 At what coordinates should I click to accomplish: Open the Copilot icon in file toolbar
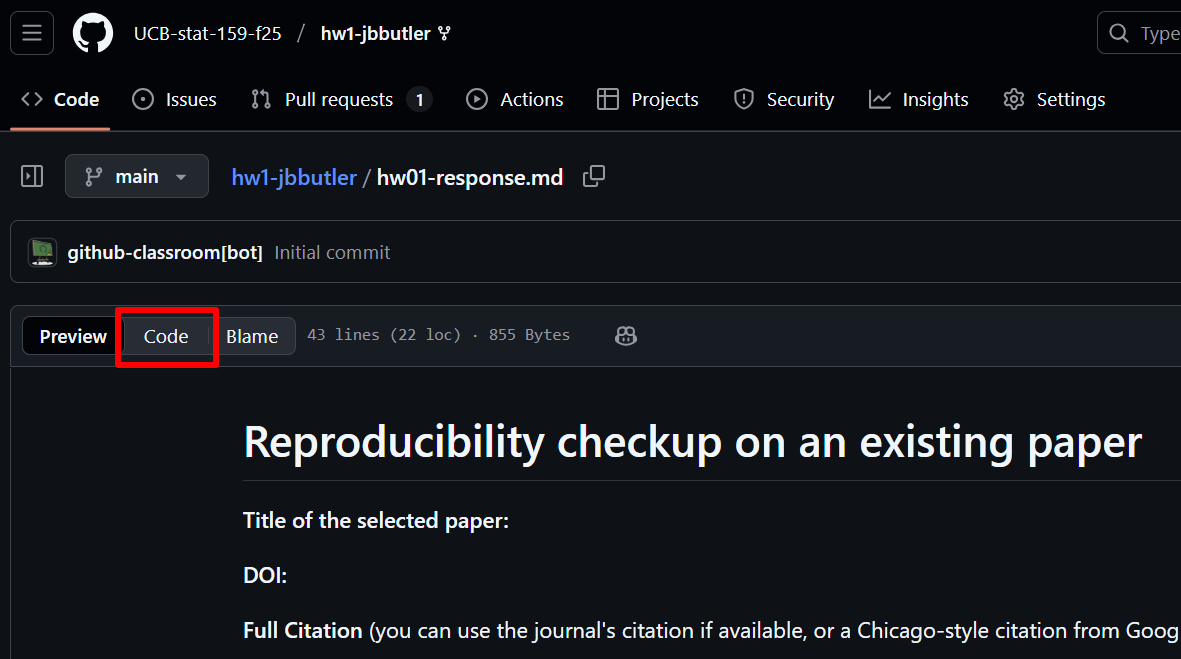point(626,336)
